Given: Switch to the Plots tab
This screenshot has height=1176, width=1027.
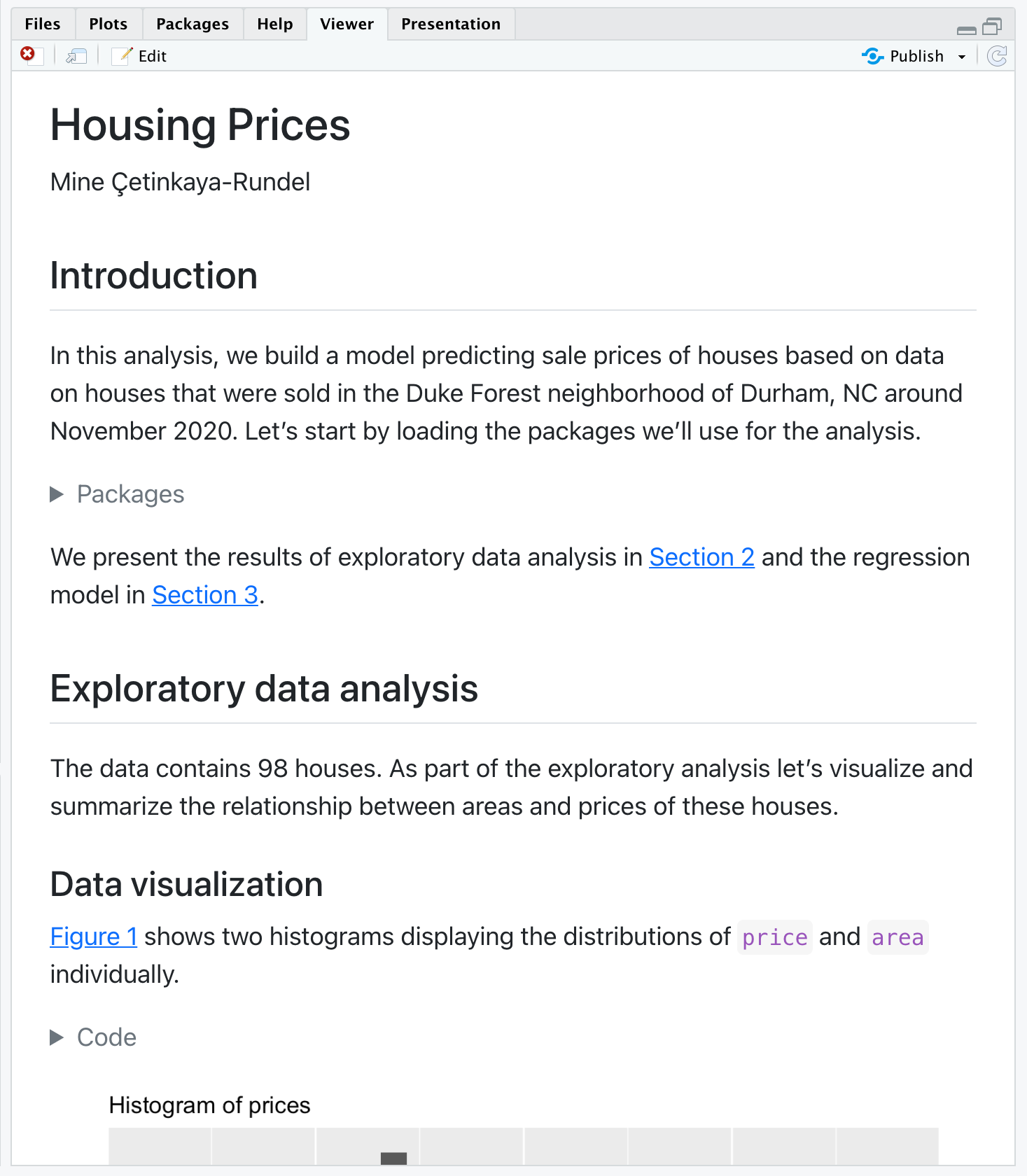Looking at the screenshot, I should point(108,24).
